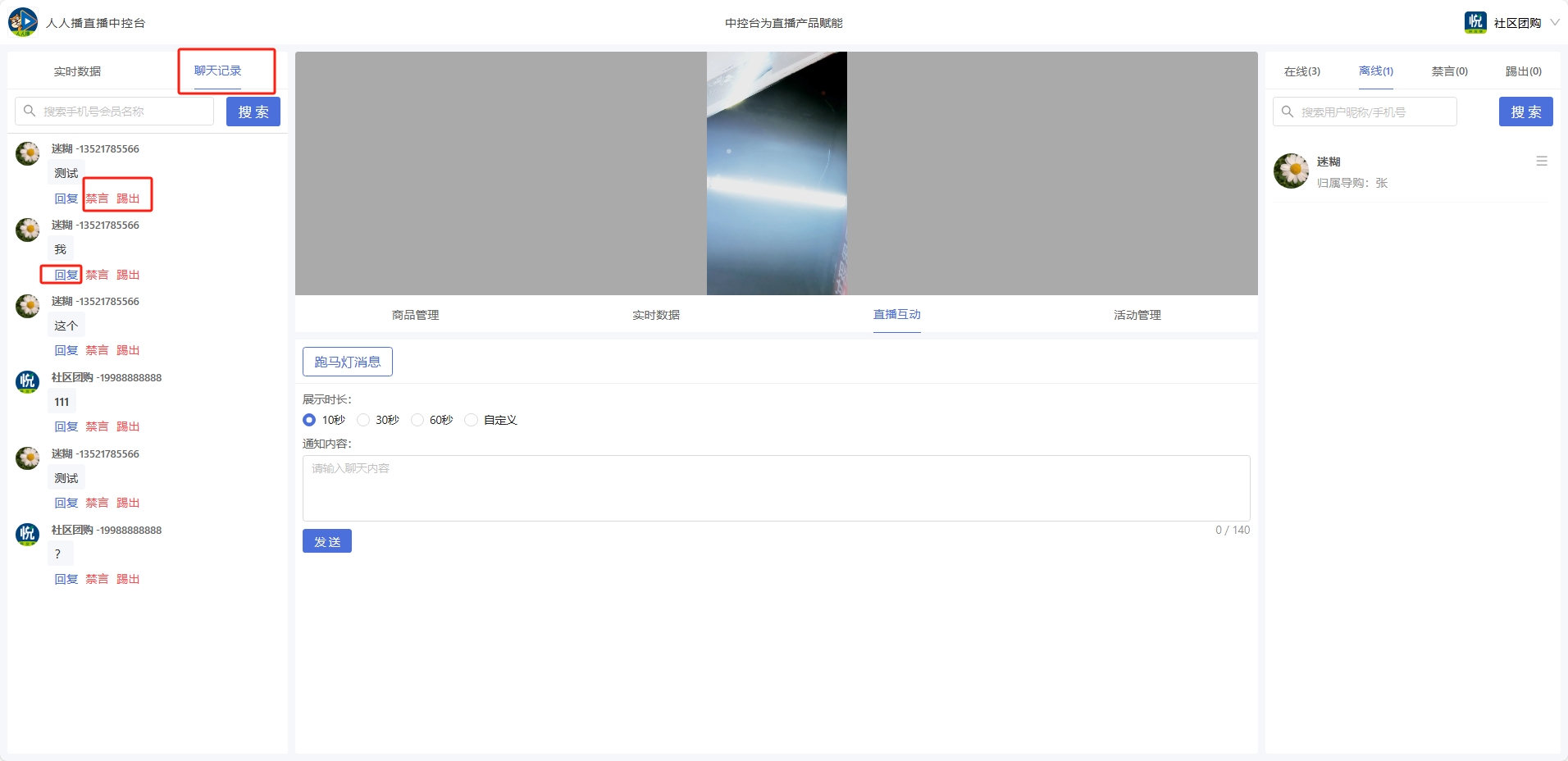Show the 在线(3) user list
Image resolution: width=1568 pixels, height=761 pixels.
(x=1302, y=71)
